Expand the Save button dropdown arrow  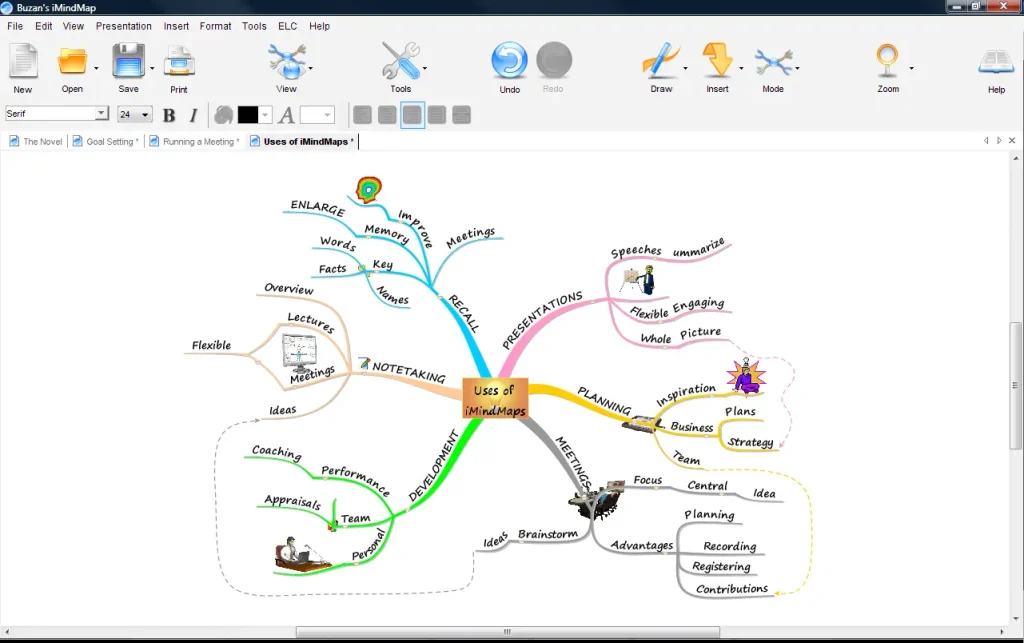152,68
